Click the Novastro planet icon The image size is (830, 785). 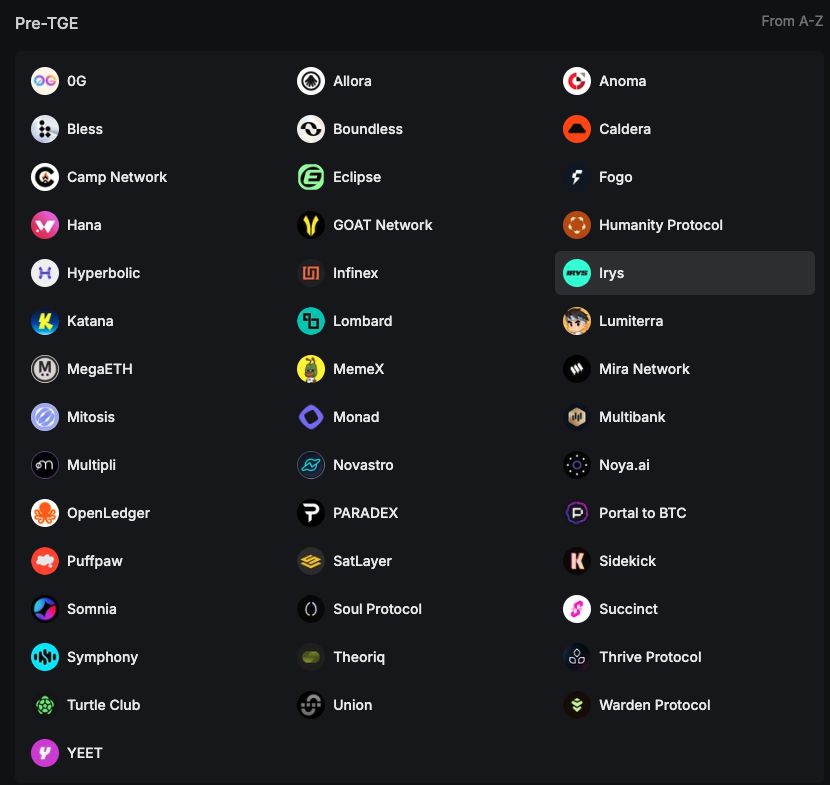coord(311,465)
